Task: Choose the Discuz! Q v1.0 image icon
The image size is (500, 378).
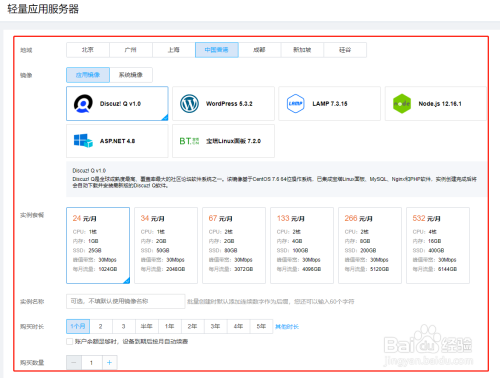Action: point(83,104)
